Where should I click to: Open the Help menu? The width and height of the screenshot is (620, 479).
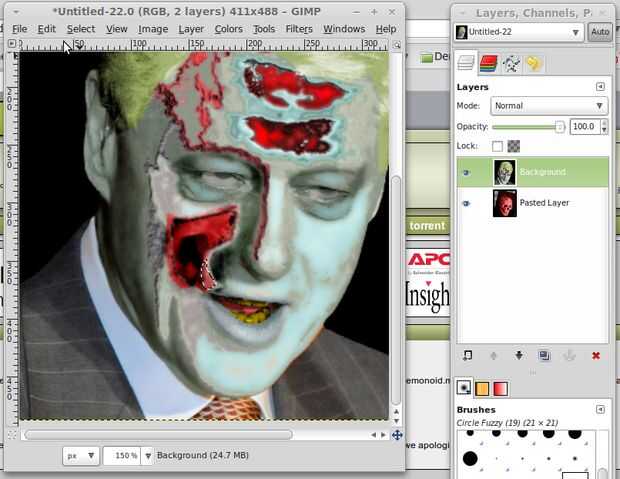click(x=386, y=29)
